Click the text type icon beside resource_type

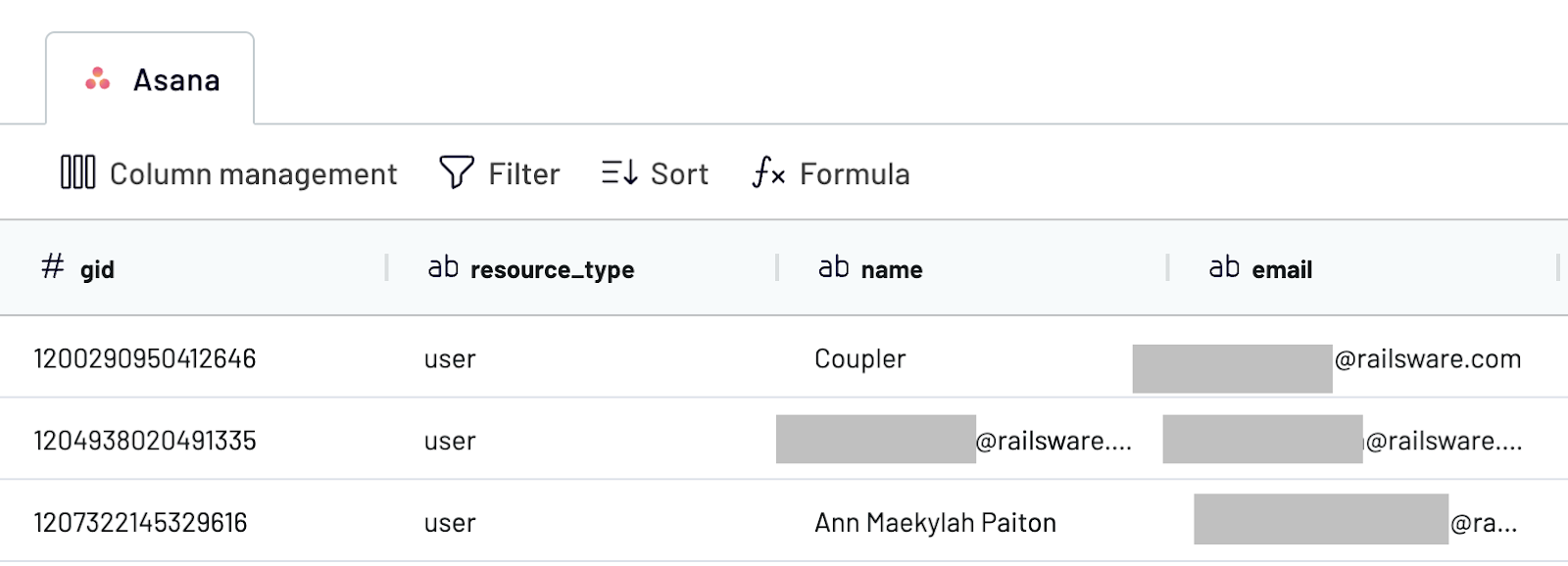(443, 267)
